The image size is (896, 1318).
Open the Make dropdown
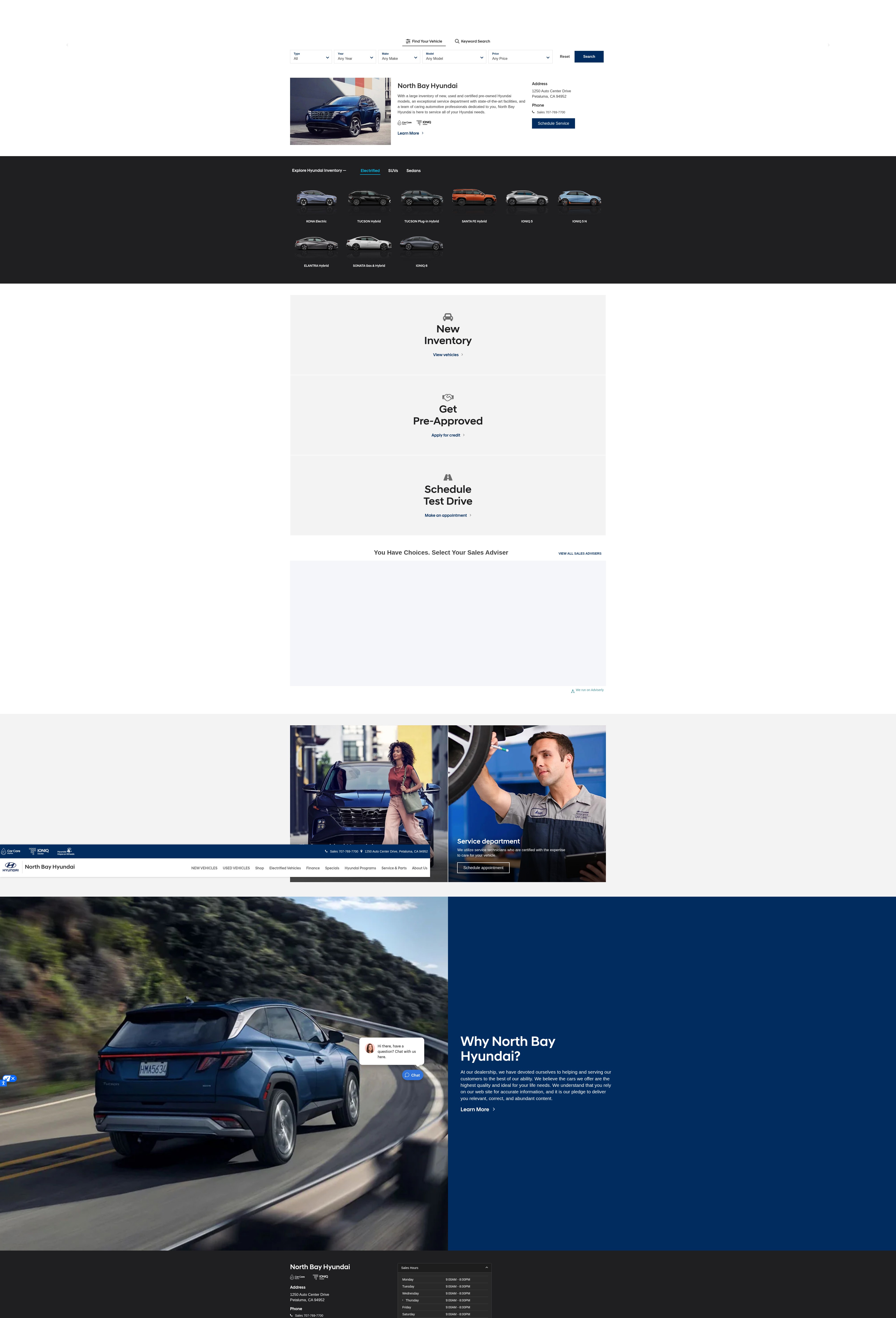click(399, 57)
